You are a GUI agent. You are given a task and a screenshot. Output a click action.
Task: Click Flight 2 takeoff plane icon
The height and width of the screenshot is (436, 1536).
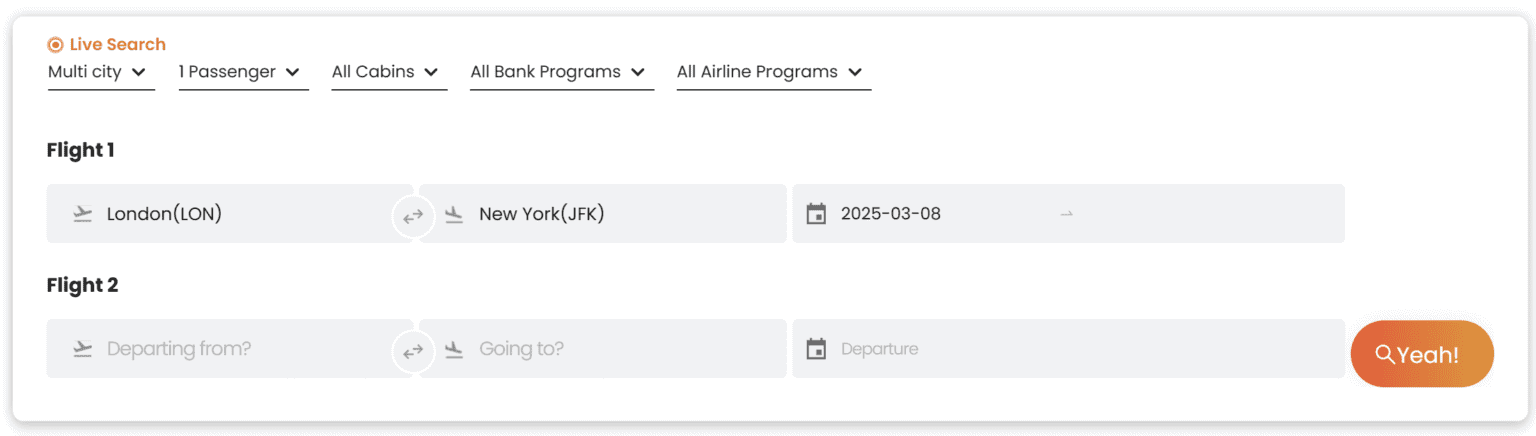82,349
